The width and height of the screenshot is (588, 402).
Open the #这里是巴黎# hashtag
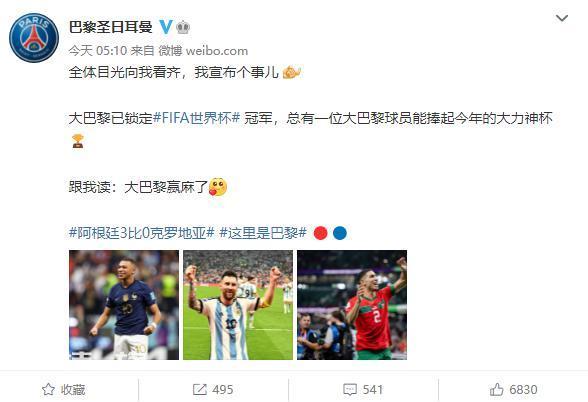(263, 233)
